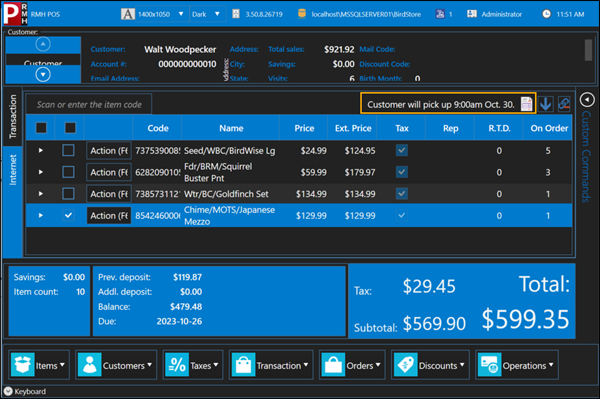Click the Customers person icon

coord(90,365)
